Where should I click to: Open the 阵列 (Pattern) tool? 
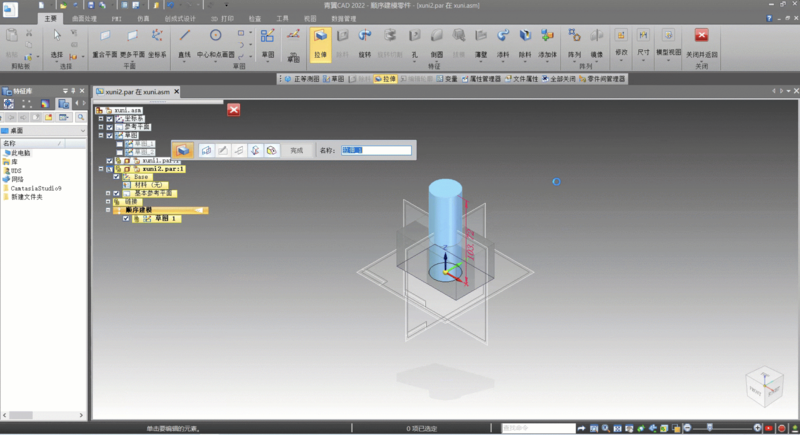click(x=574, y=40)
